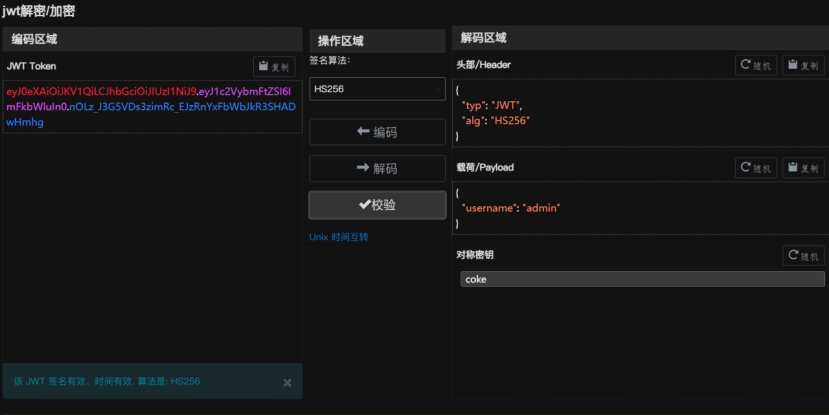Click the 编码 encode button
Image resolution: width=829 pixels, height=415 pixels.
coord(377,132)
